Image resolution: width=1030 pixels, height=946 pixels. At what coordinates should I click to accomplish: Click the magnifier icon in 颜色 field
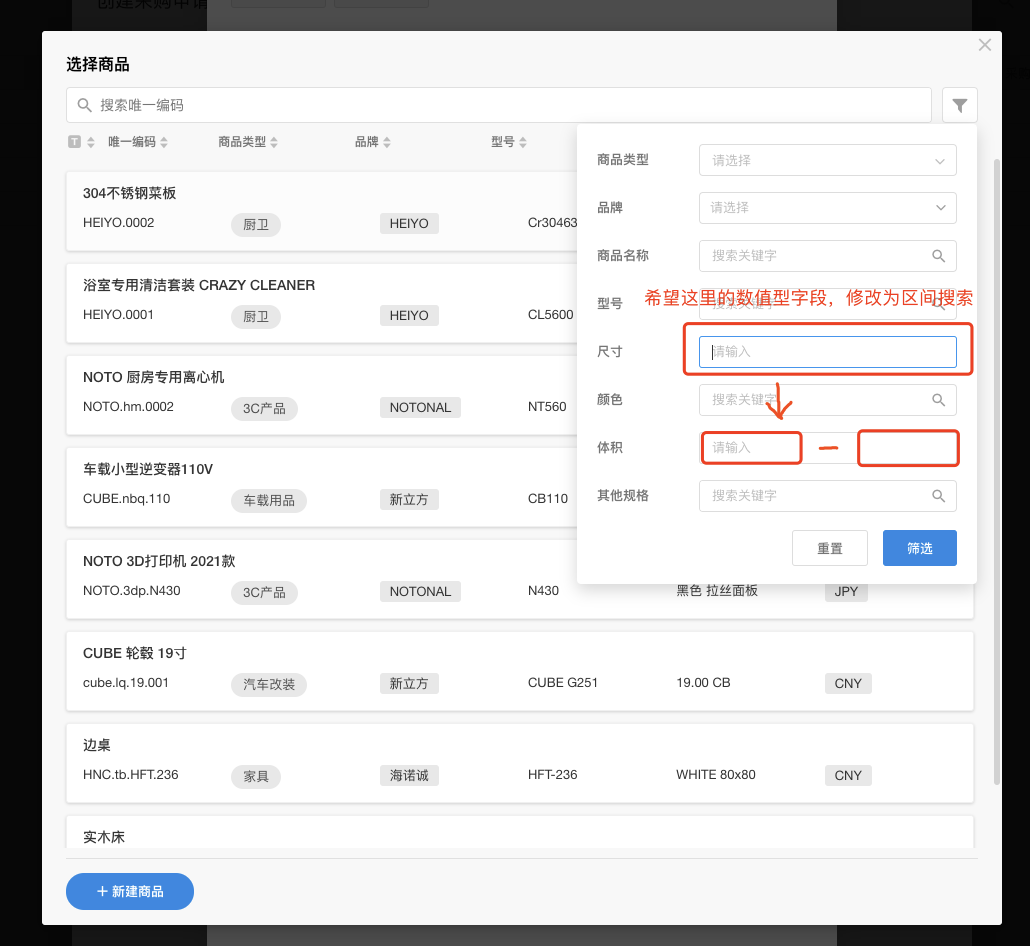tap(938, 400)
